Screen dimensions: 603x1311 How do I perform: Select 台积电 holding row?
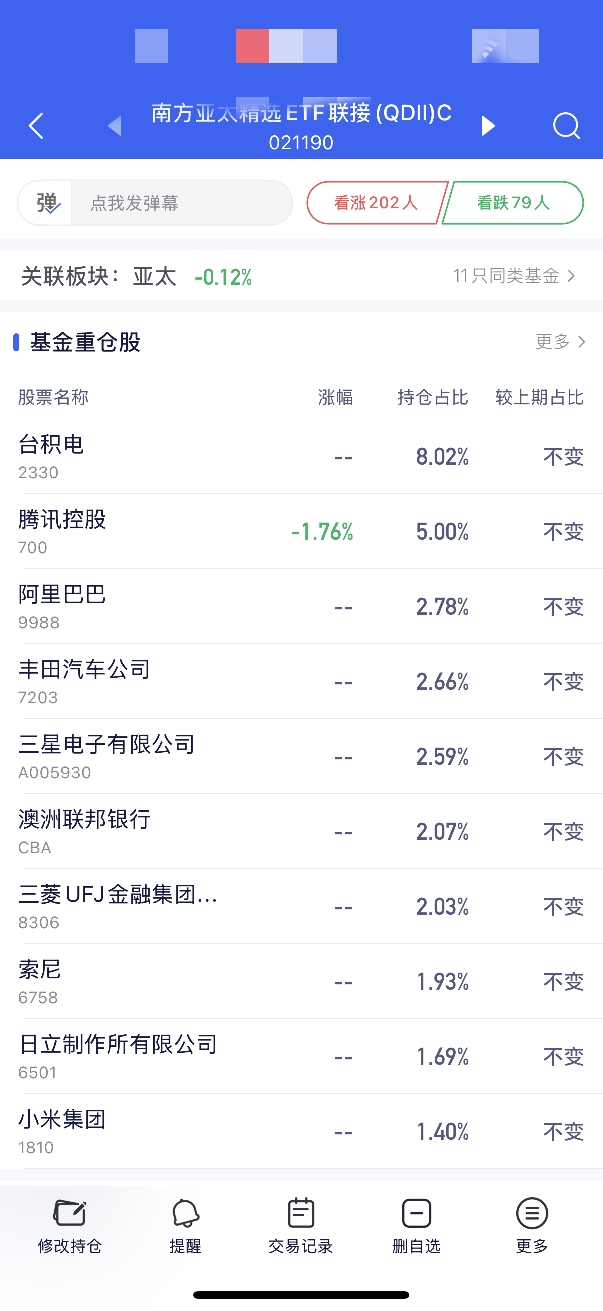[301, 456]
